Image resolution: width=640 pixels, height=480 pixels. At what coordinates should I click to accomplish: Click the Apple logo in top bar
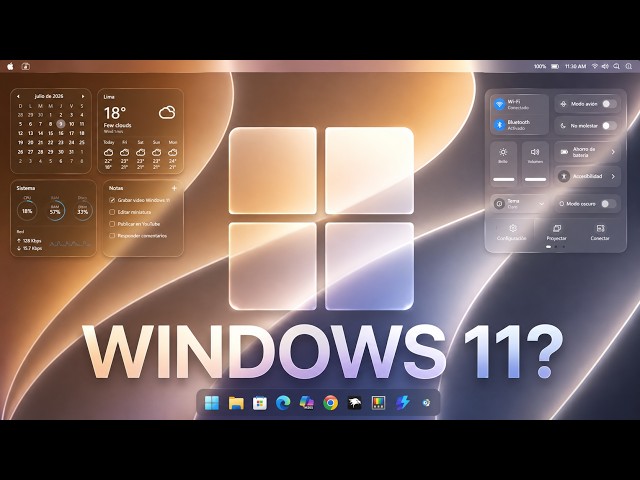(11, 66)
